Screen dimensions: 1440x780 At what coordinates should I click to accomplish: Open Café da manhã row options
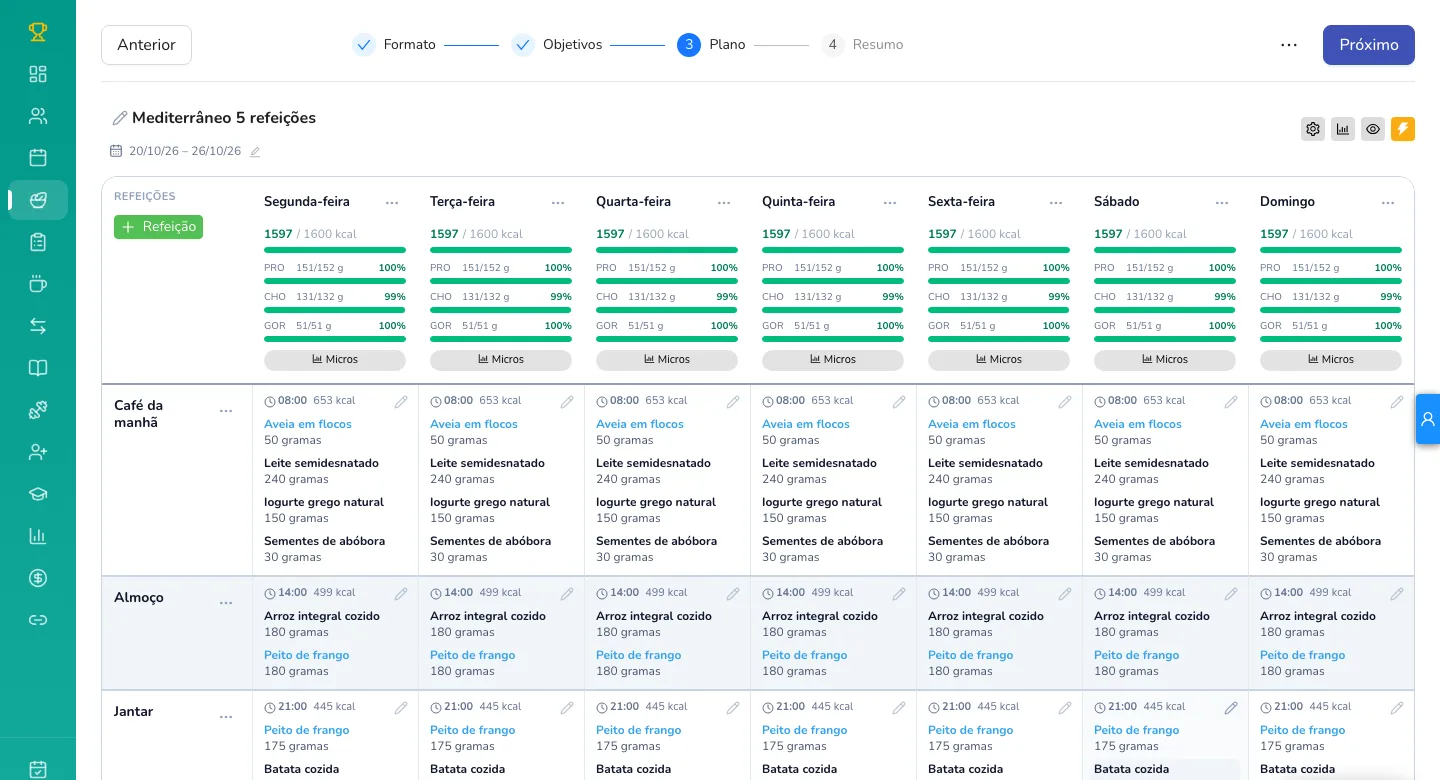pyautogui.click(x=226, y=411)
